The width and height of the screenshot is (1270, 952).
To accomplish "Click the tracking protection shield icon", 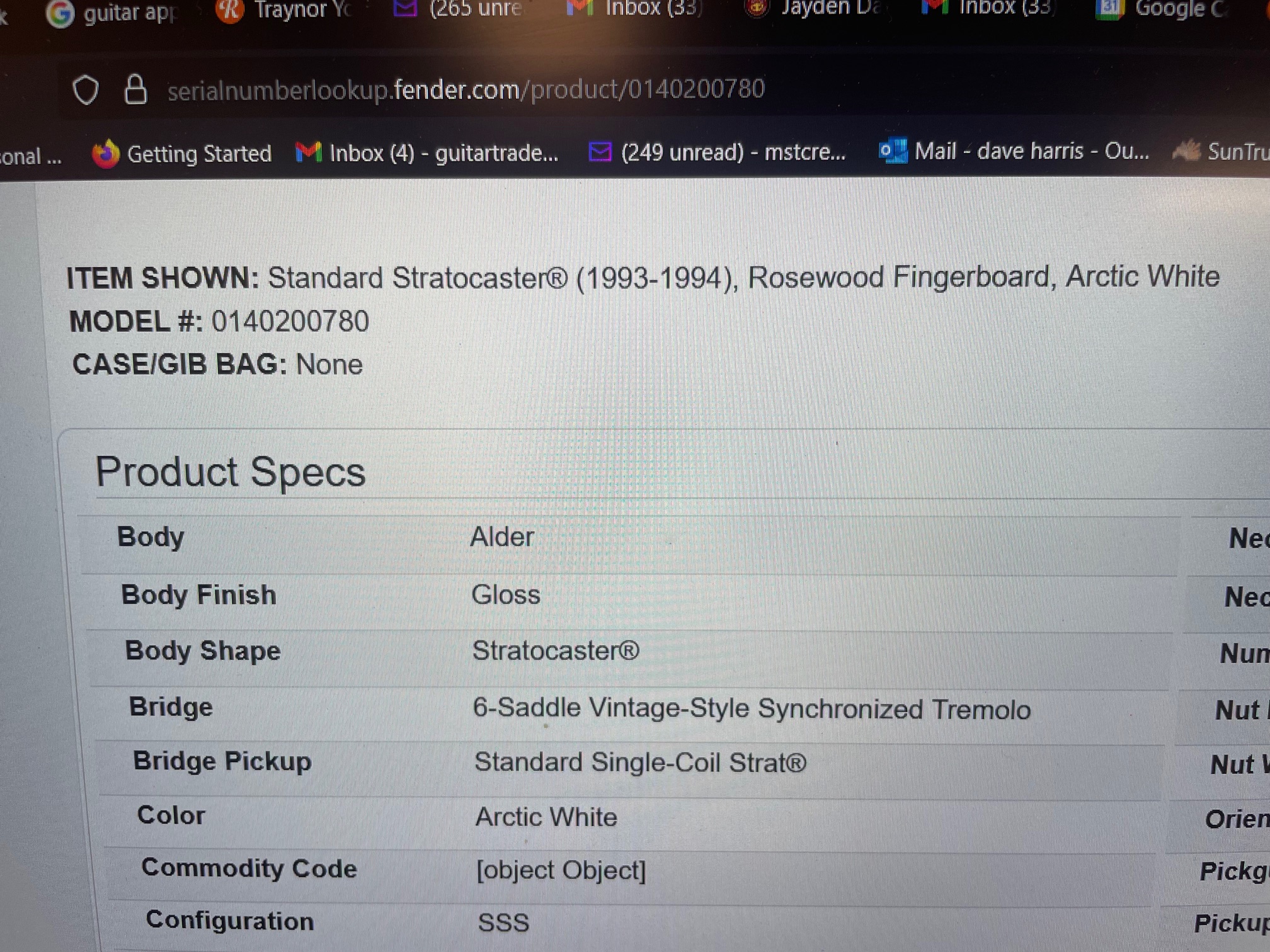I will [x=86, y=90].
